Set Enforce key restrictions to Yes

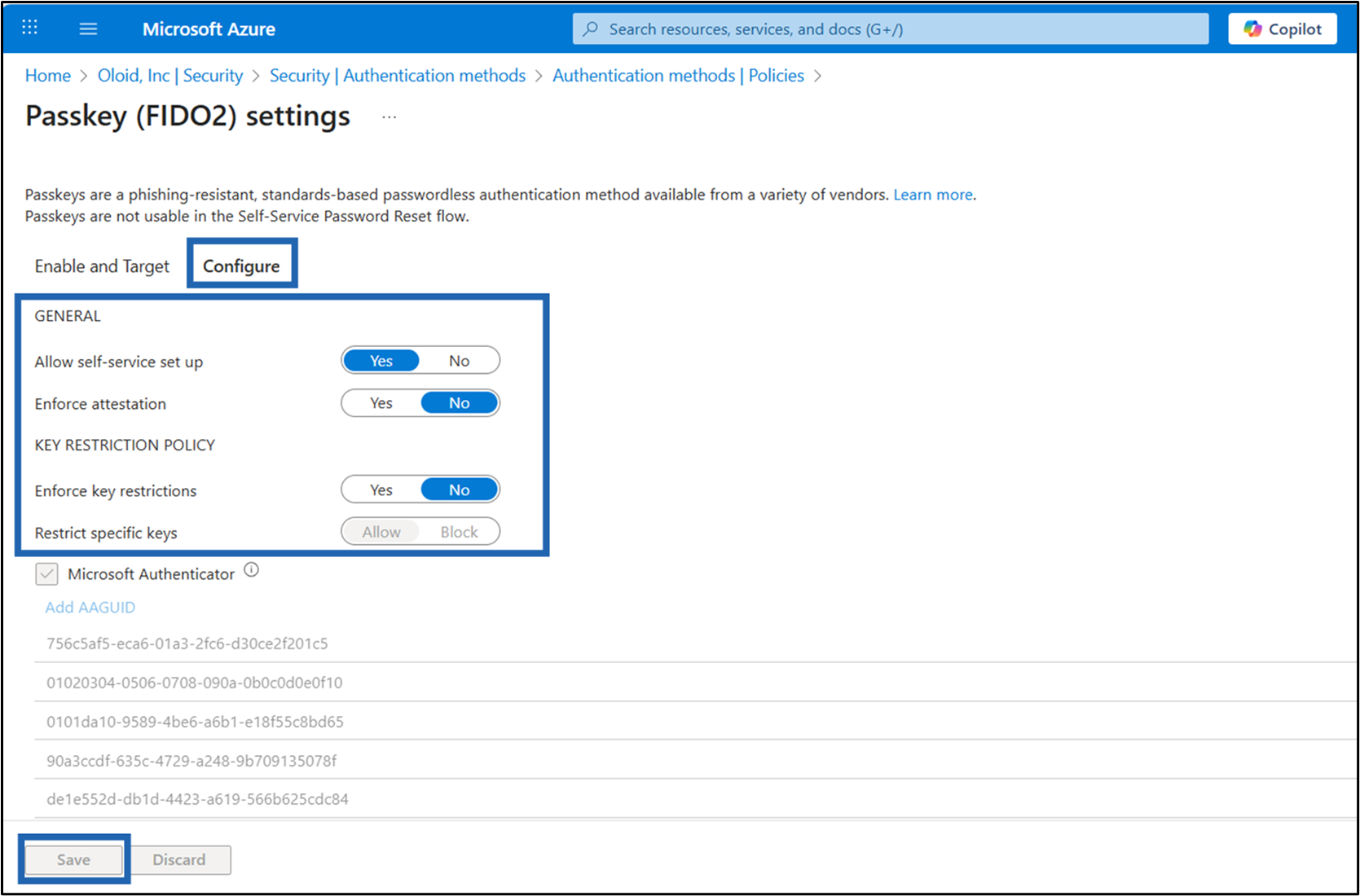381,490
